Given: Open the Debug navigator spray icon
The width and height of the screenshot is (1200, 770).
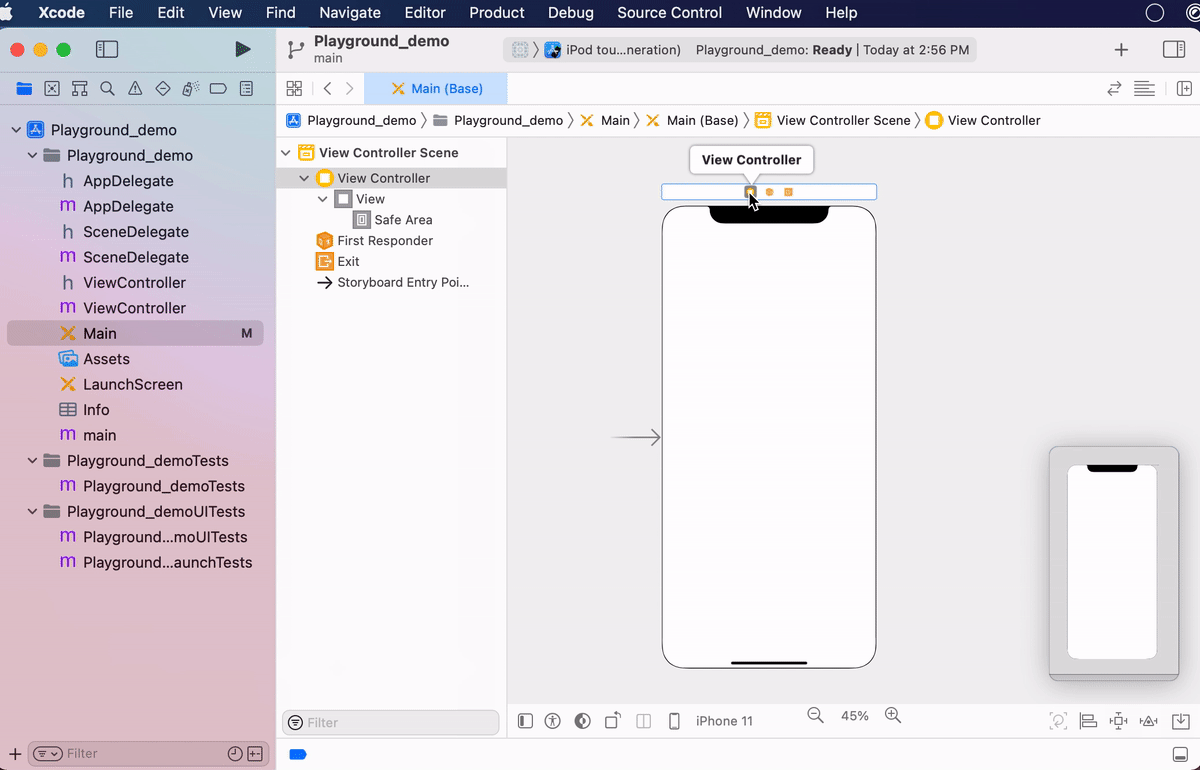Looking at the screenshot, I should point(190,89).
